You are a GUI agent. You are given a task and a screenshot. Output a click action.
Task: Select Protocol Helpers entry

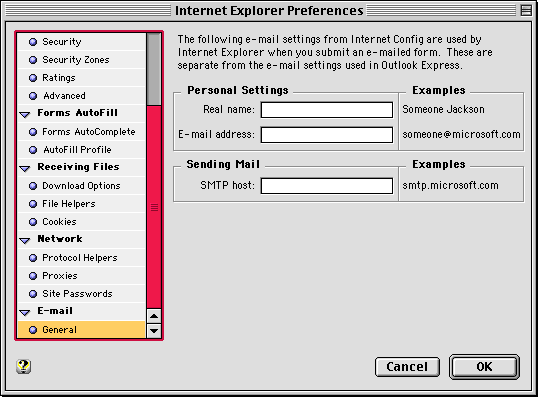(x=82, y=258)
